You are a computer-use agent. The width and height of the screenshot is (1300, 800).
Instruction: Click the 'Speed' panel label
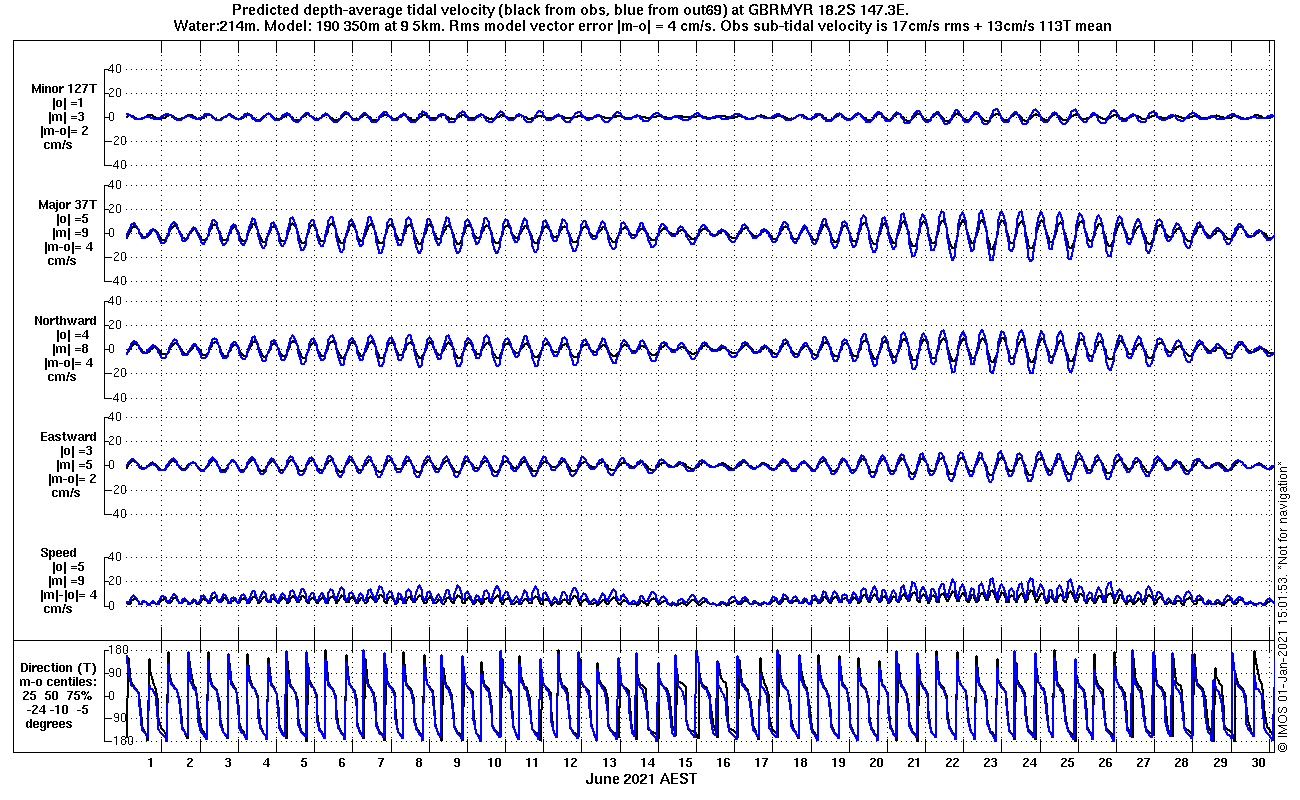pyautogui.click(x=58, y=552)
